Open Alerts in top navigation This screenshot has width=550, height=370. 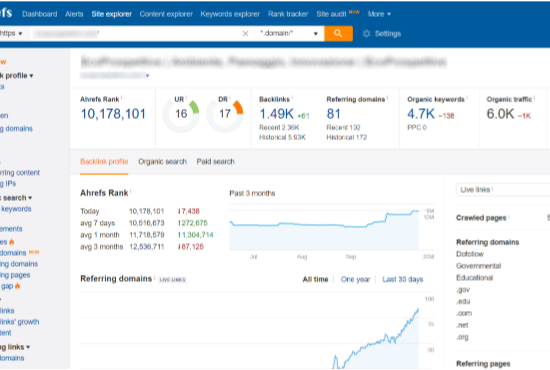74,14
